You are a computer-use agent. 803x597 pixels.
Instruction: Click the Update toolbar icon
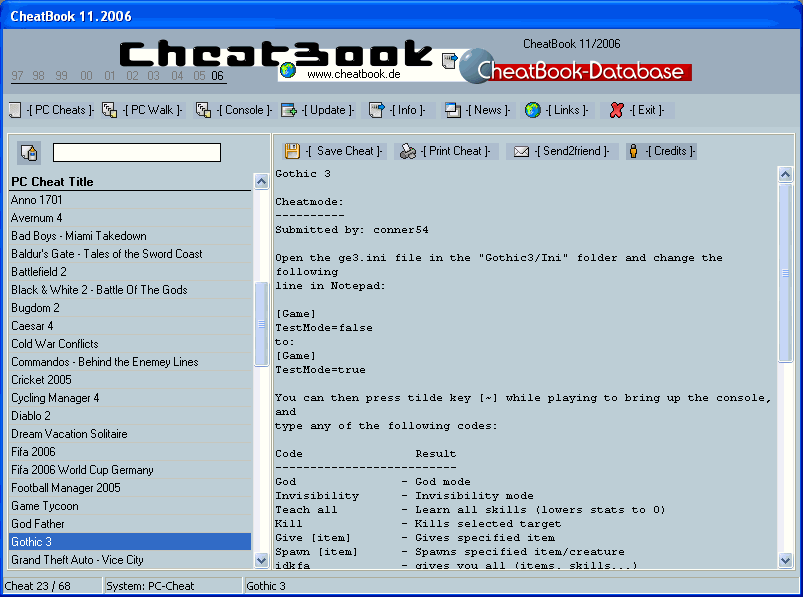click(289, 110)
